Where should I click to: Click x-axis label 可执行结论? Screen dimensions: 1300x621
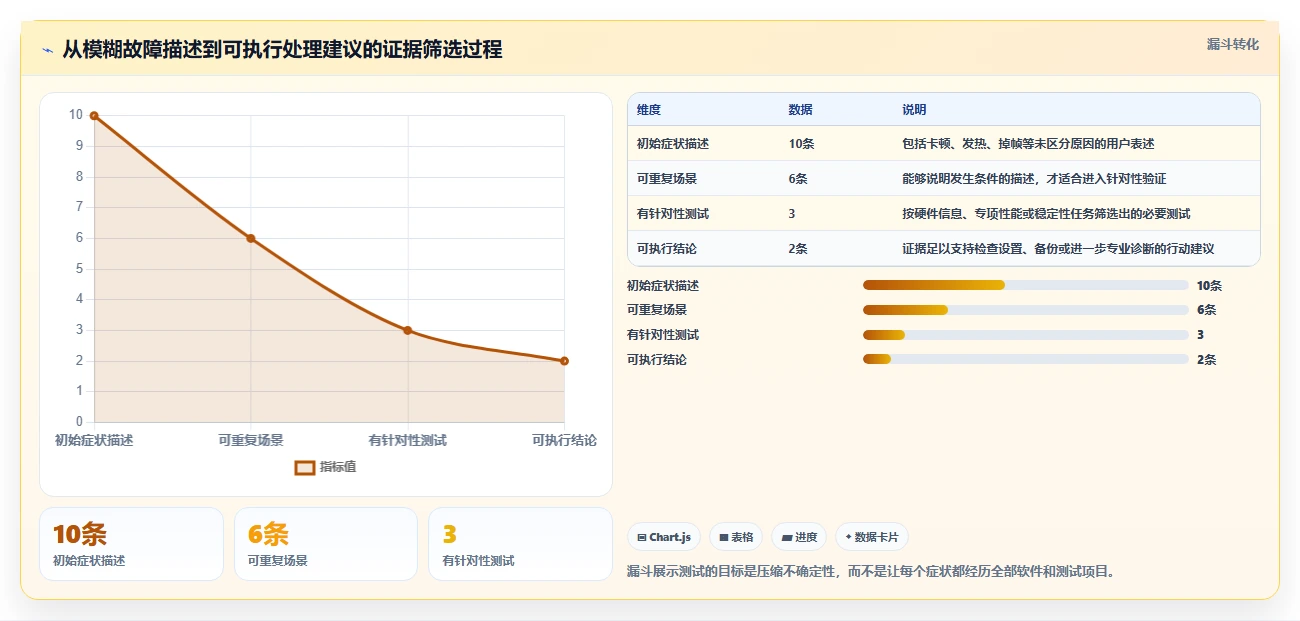point(564,440)
